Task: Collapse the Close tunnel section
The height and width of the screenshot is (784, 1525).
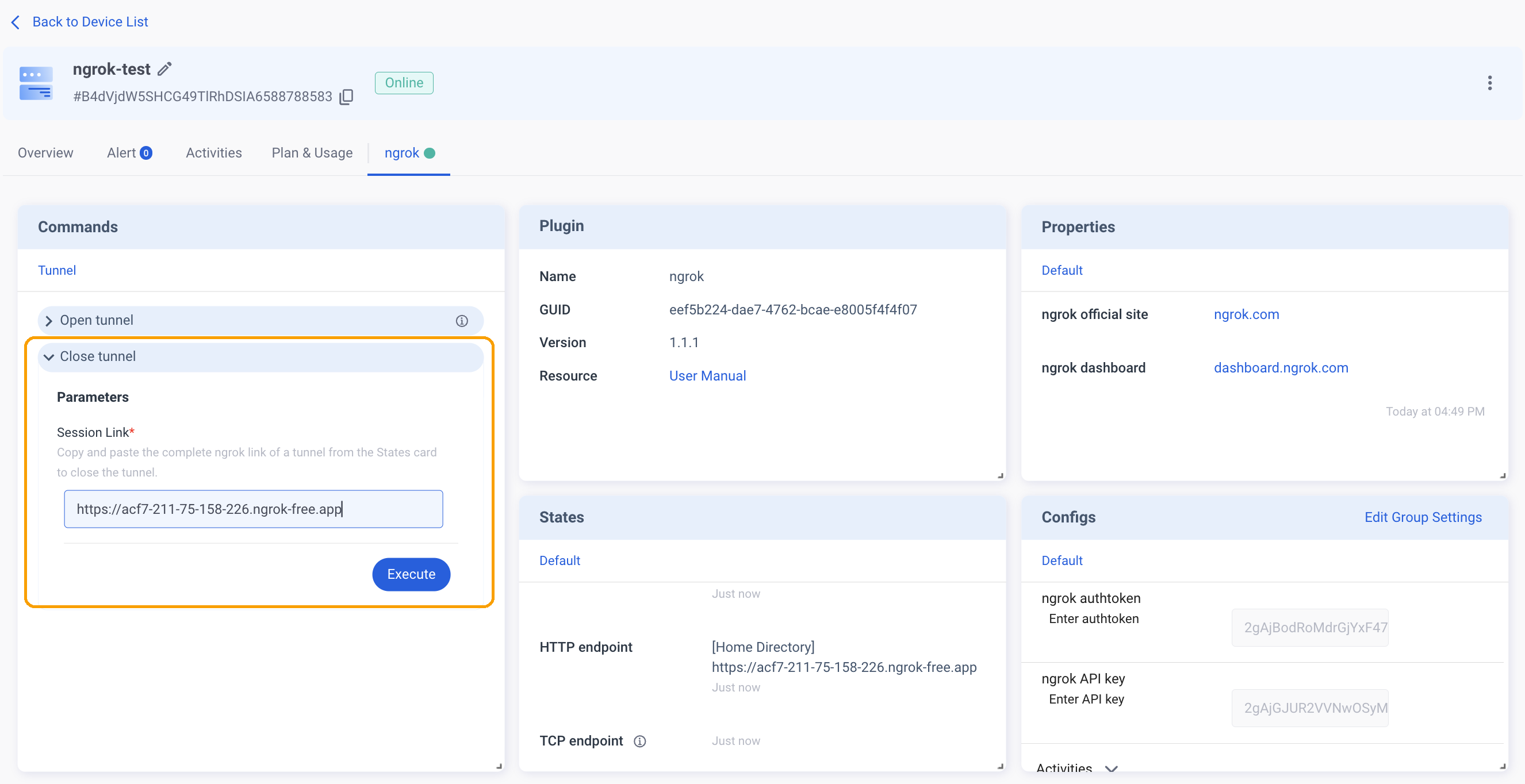Action: tap(260, 356)
